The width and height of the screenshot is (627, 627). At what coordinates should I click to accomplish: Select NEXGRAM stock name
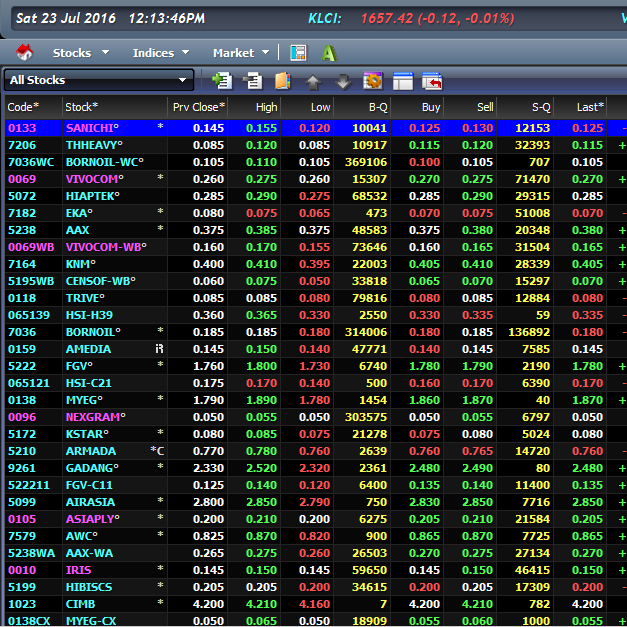(95, 417)
